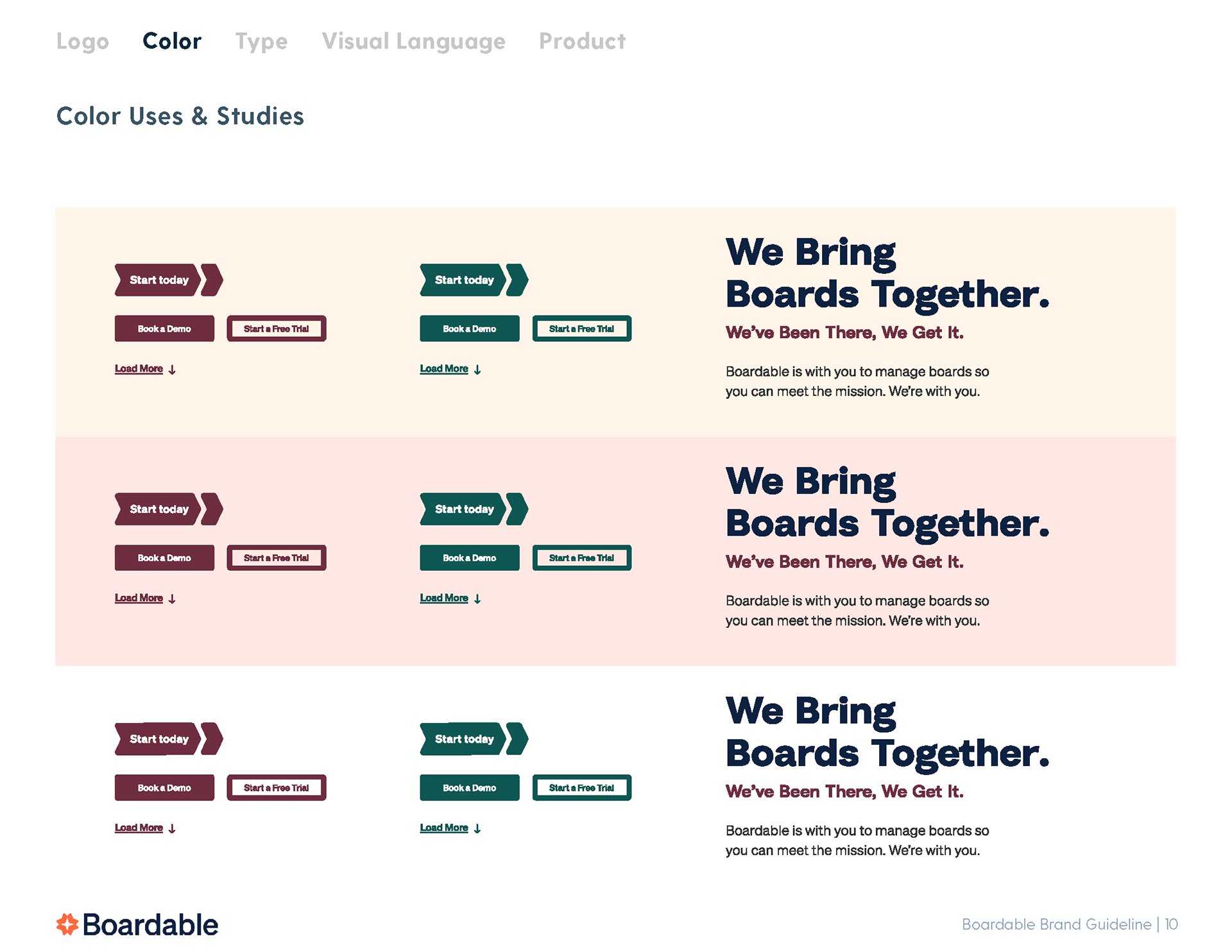Click teal chevron arrow on white section
This screenshot has height=952, width=1232.
(x=517, y=739)
